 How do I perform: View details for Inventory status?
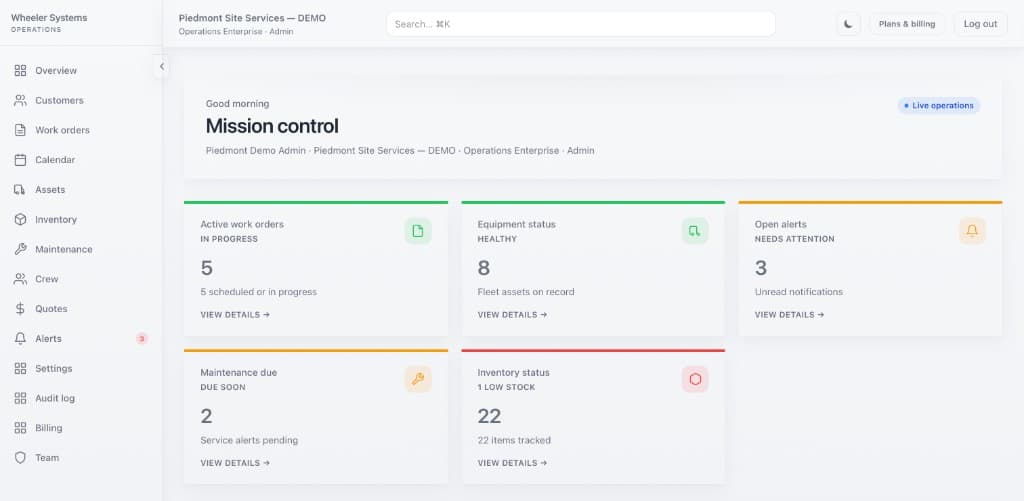[x=512, y=463]
